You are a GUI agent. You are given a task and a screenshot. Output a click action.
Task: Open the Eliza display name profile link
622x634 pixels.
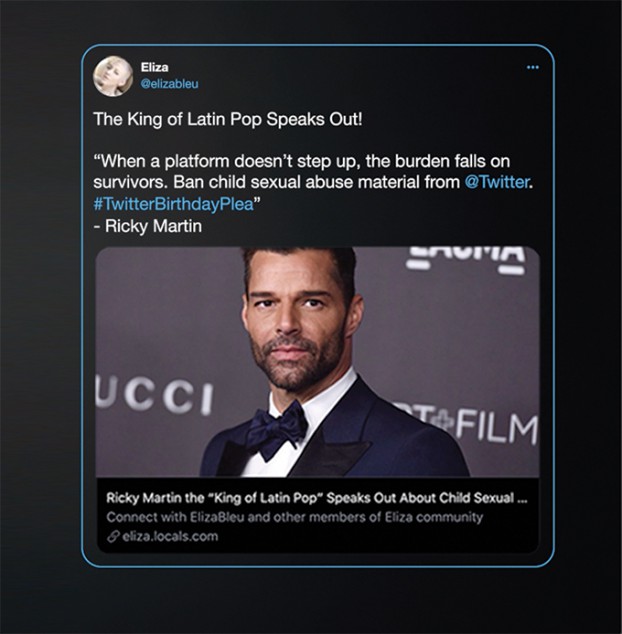tap(154, 67)
